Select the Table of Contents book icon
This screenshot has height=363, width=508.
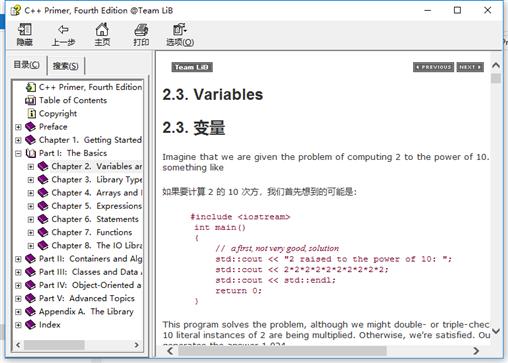(30, 100)
